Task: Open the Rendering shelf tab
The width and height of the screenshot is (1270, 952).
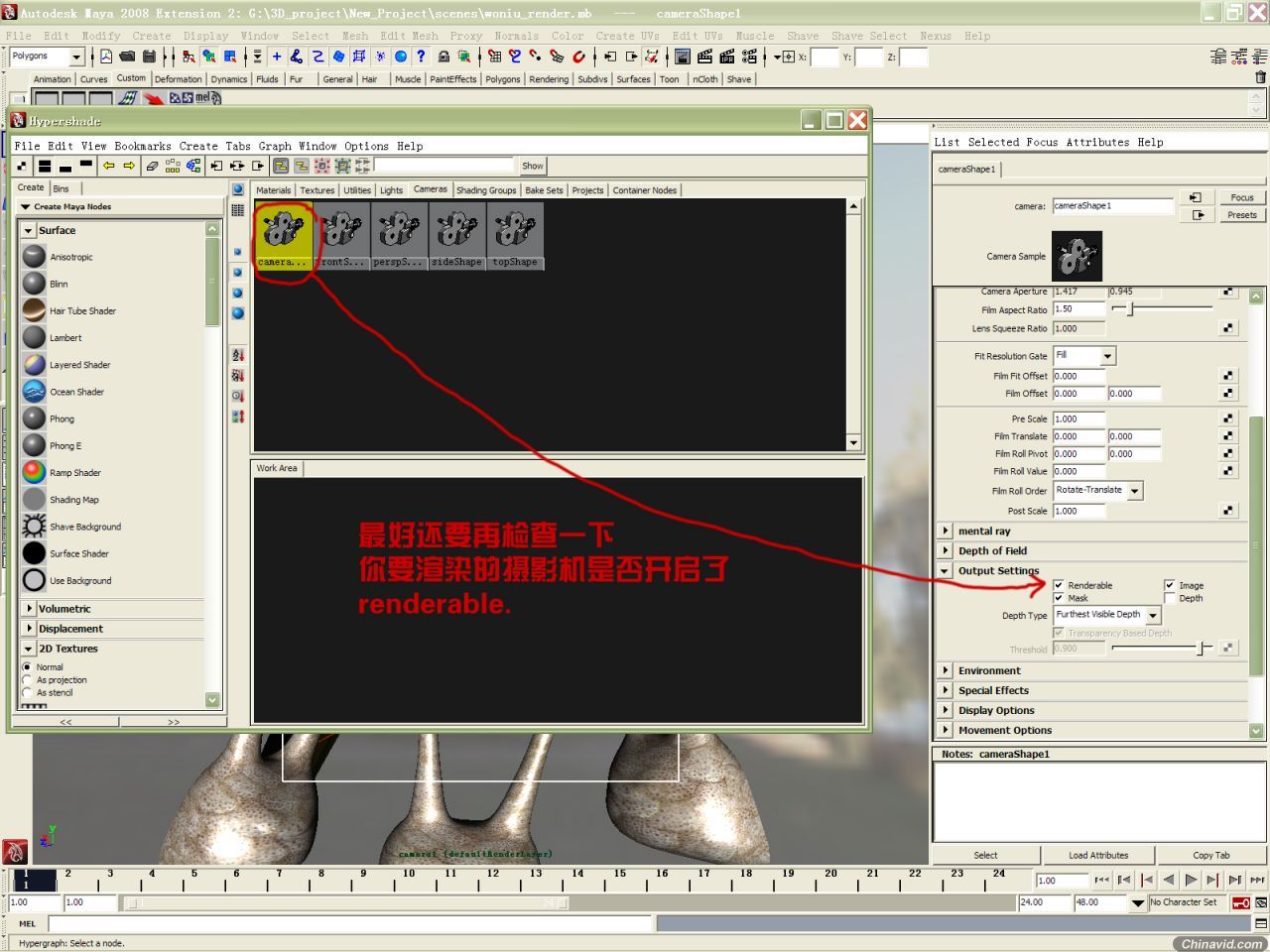Action: 549,79
